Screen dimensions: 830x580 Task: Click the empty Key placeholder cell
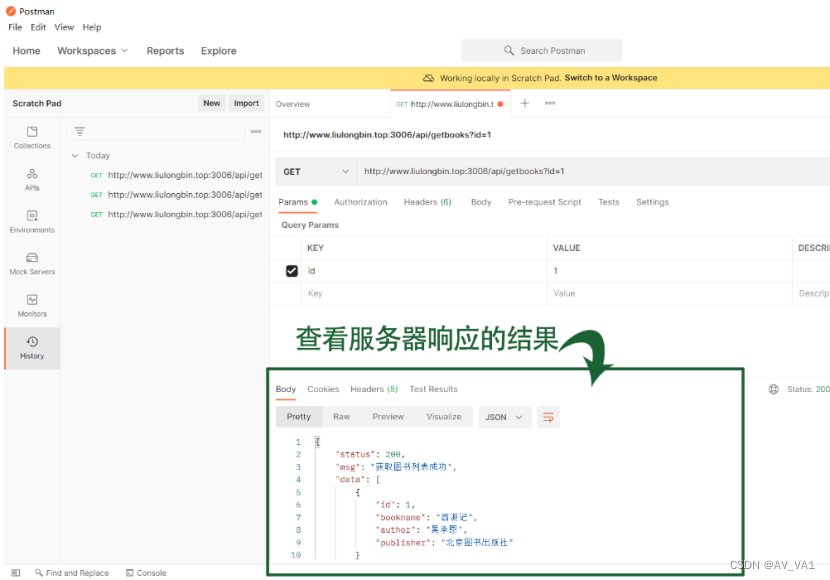click(x=424, y=294)
